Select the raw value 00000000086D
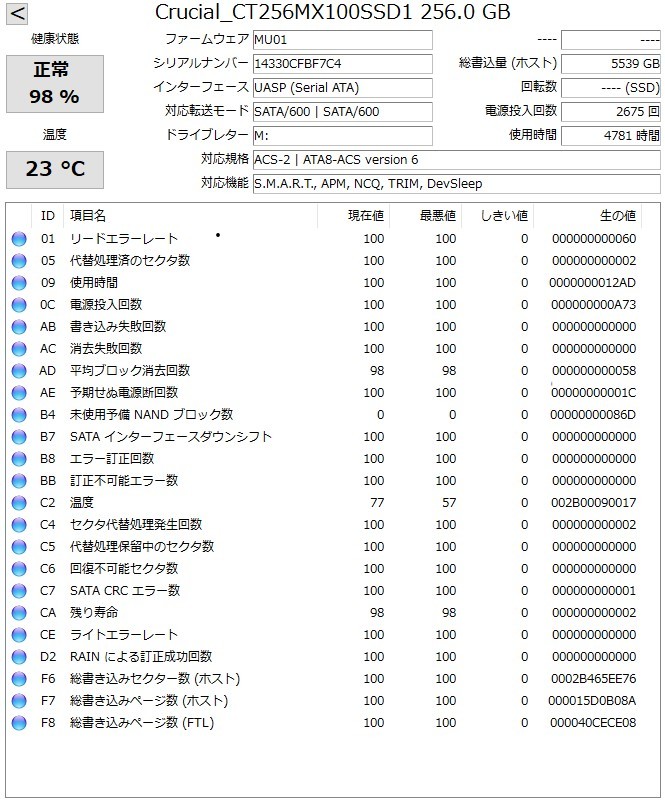665x803 pixels. (x=593, y=415)
